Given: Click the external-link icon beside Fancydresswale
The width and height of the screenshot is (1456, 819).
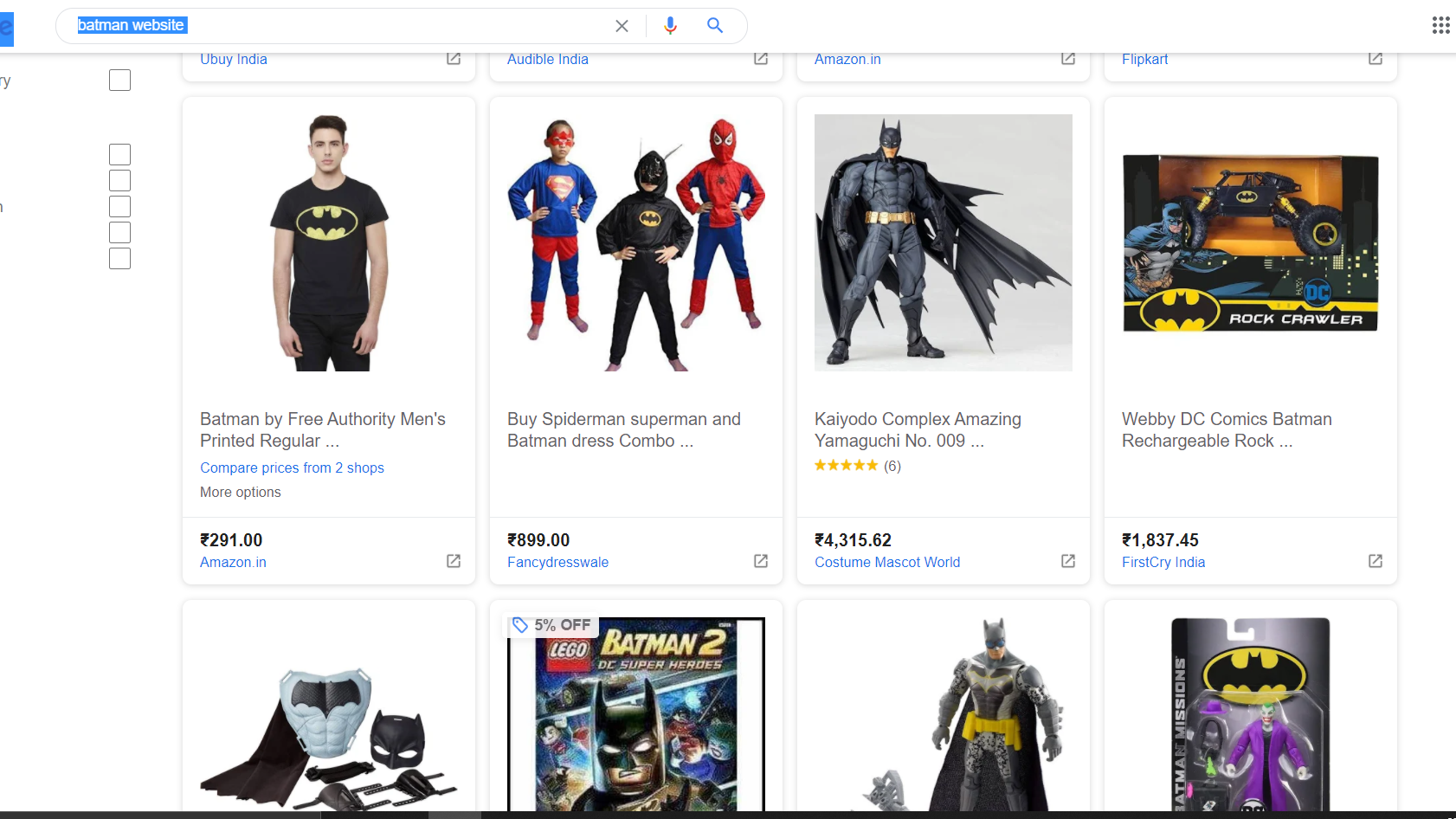Looking at the screenshot, I should 761,561.
